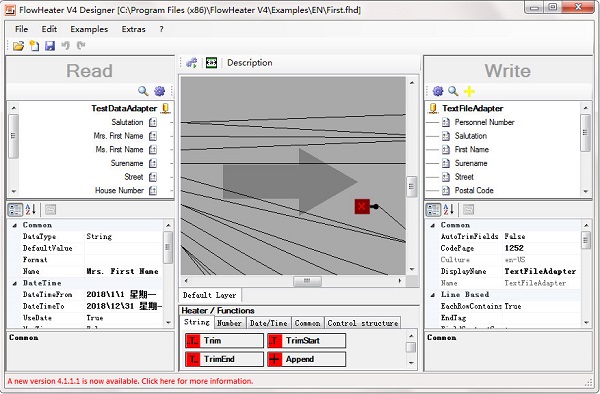Switch to the Date/Time functions tab
Screen dimensions: 600x394
[x=269, y=323]
